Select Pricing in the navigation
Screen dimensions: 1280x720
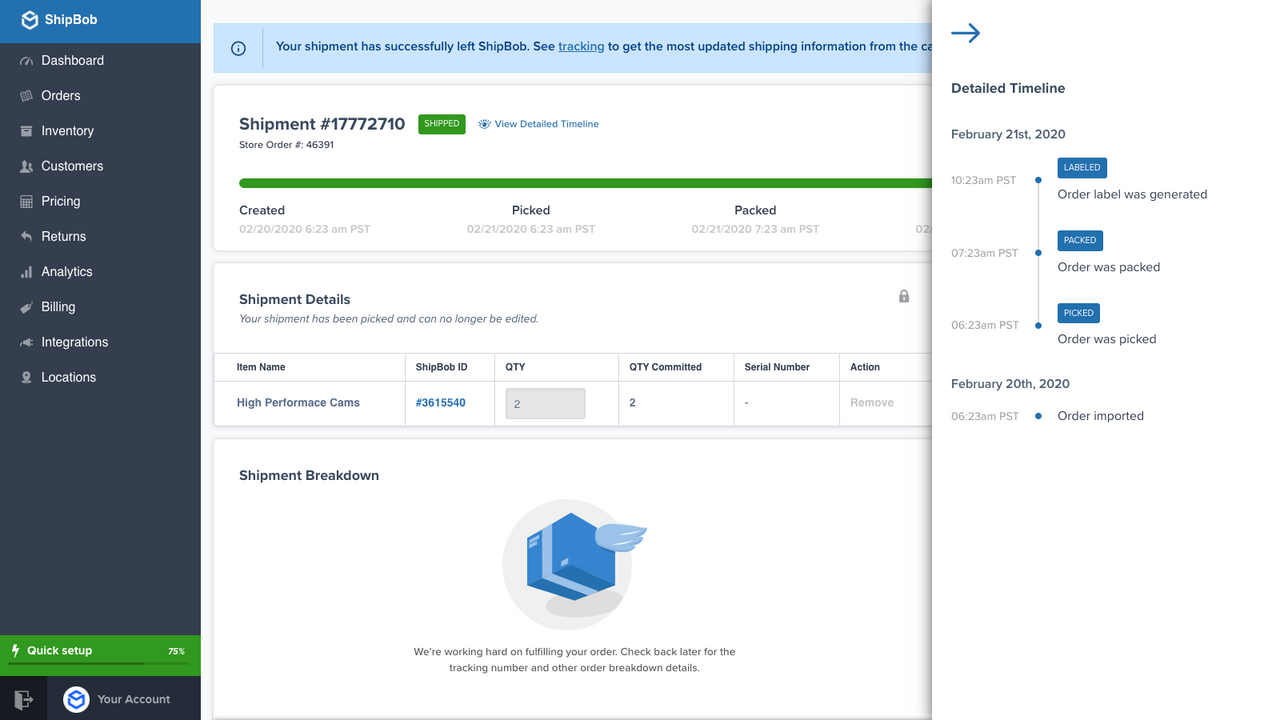[61, 201]
